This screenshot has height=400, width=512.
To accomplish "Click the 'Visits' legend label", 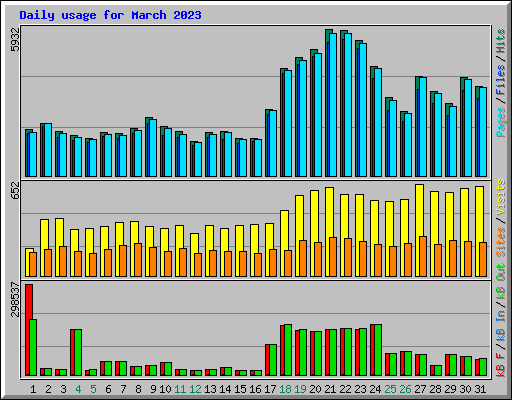I will tap(501, 197).
